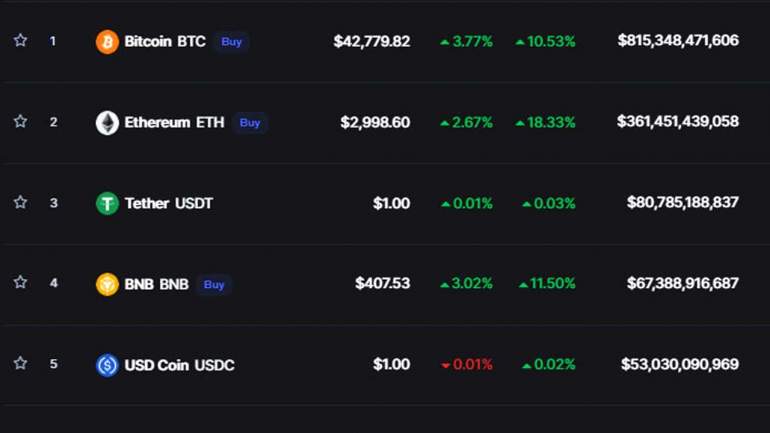This screenshot has height=433, width=770.
Task: Toggle the star next to USD Coin
Action: (x=20, y=364)
